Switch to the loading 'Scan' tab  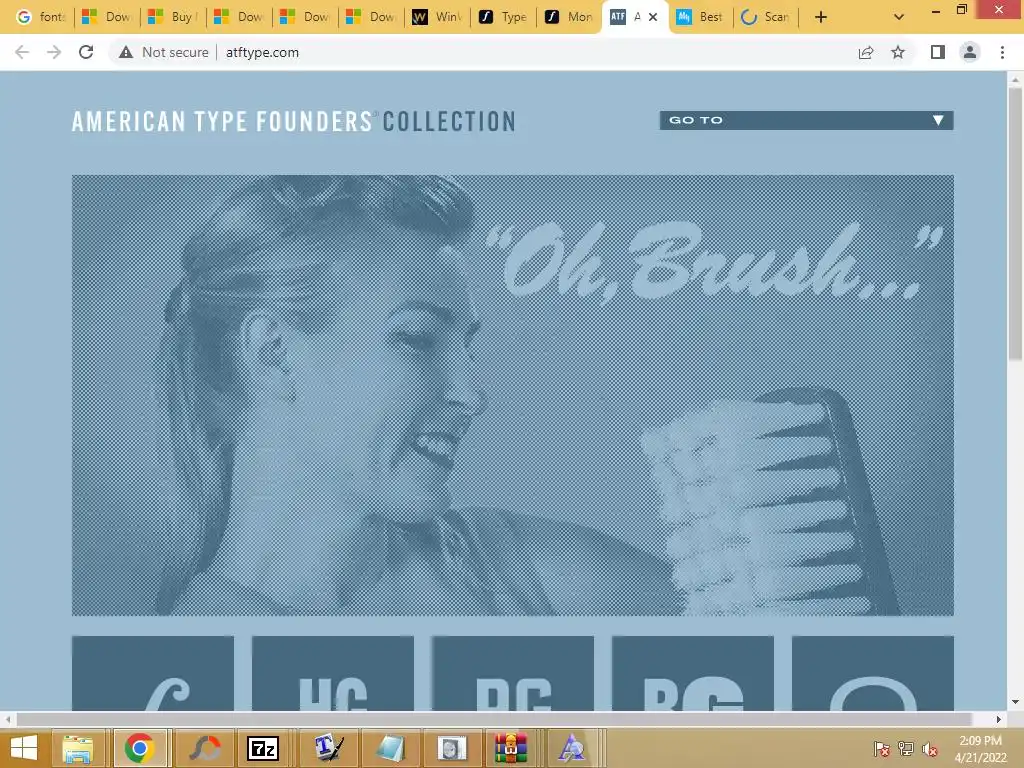(x=766, y=17)
